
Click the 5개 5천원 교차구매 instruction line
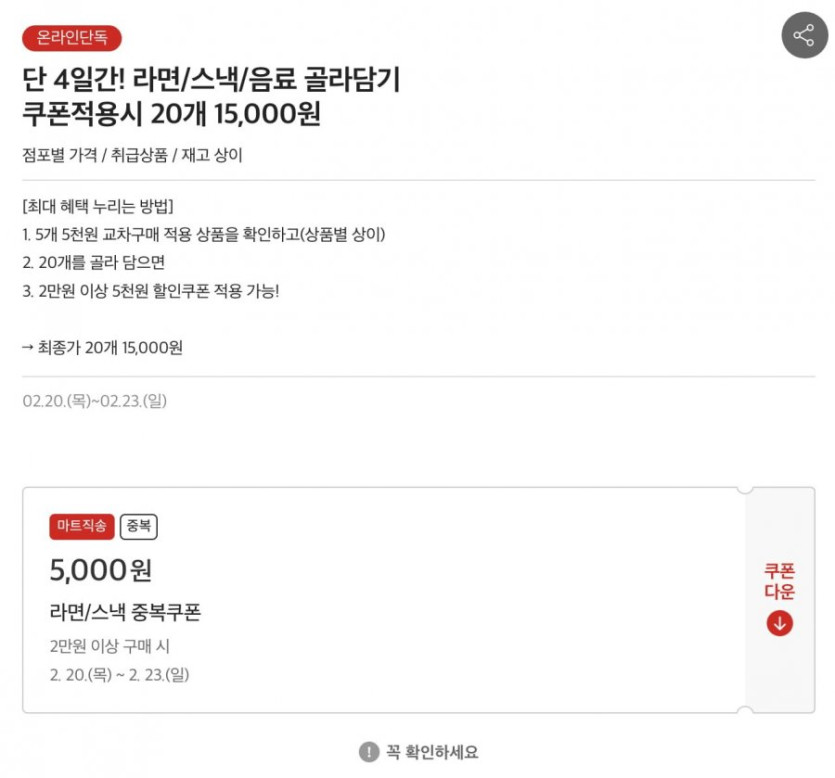tap(203, 234)
